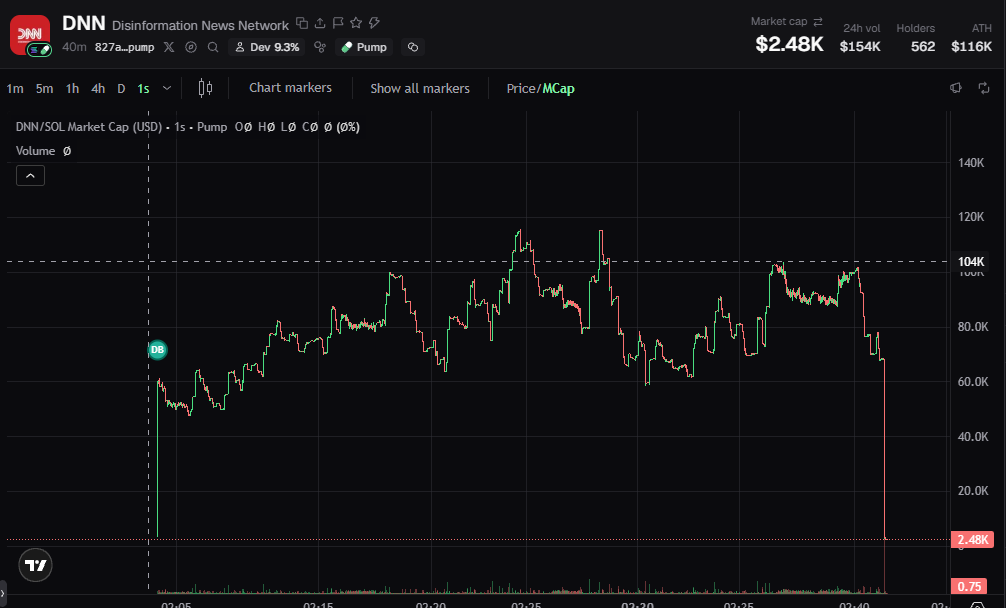The width and height of the screenshot is (1006, 608).
Task: Click the Dev 9.3% holdings badge
Action: 267,47
